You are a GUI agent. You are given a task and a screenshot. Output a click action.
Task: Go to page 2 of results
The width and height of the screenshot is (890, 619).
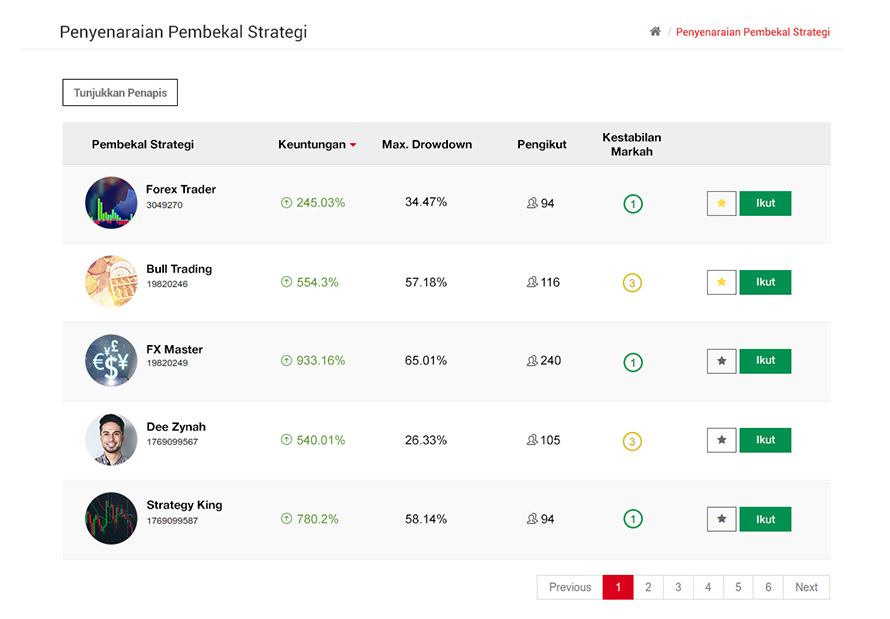648,587
